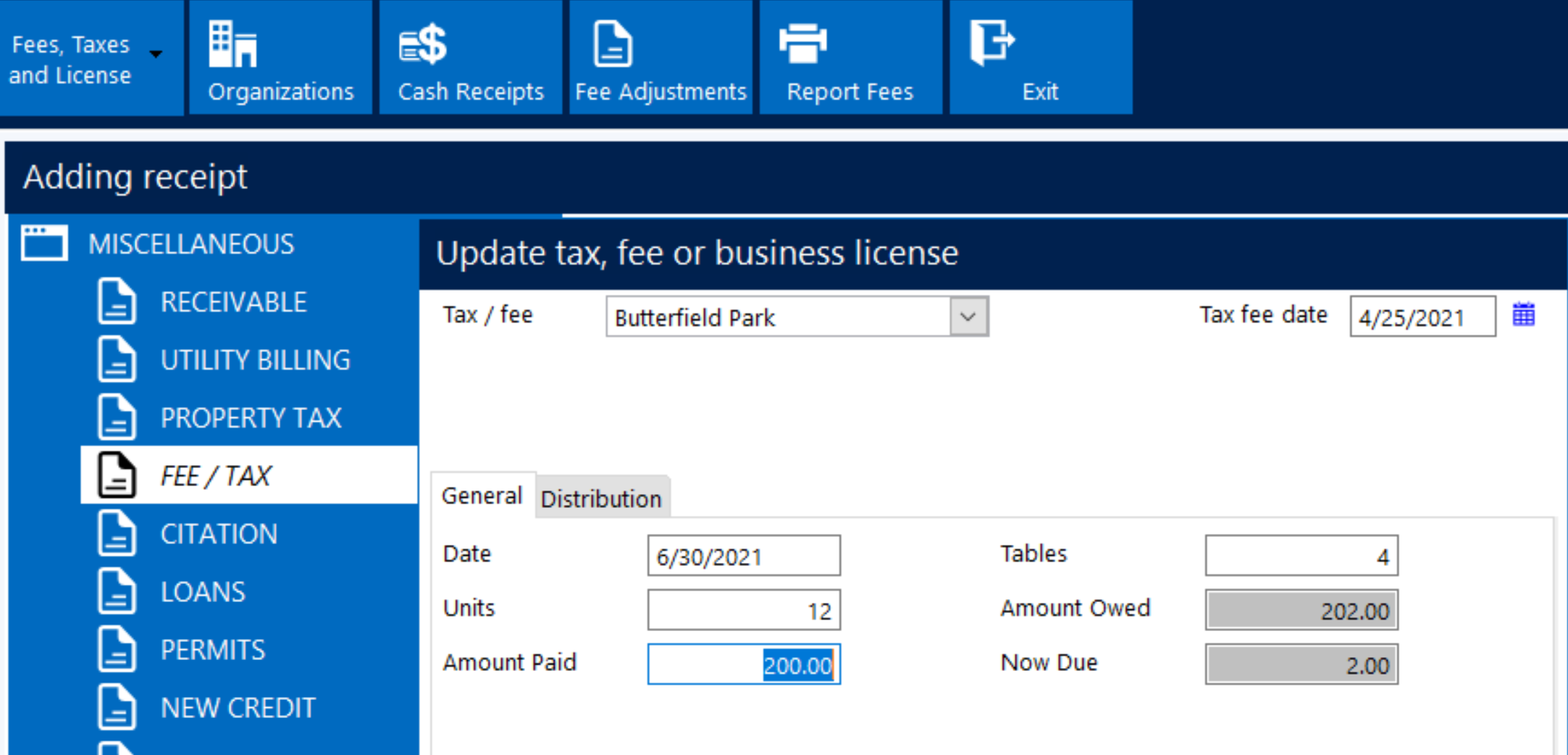This screenshot has height=755, width=1568.
Task: Select the General tab
Action: [482, 496]
